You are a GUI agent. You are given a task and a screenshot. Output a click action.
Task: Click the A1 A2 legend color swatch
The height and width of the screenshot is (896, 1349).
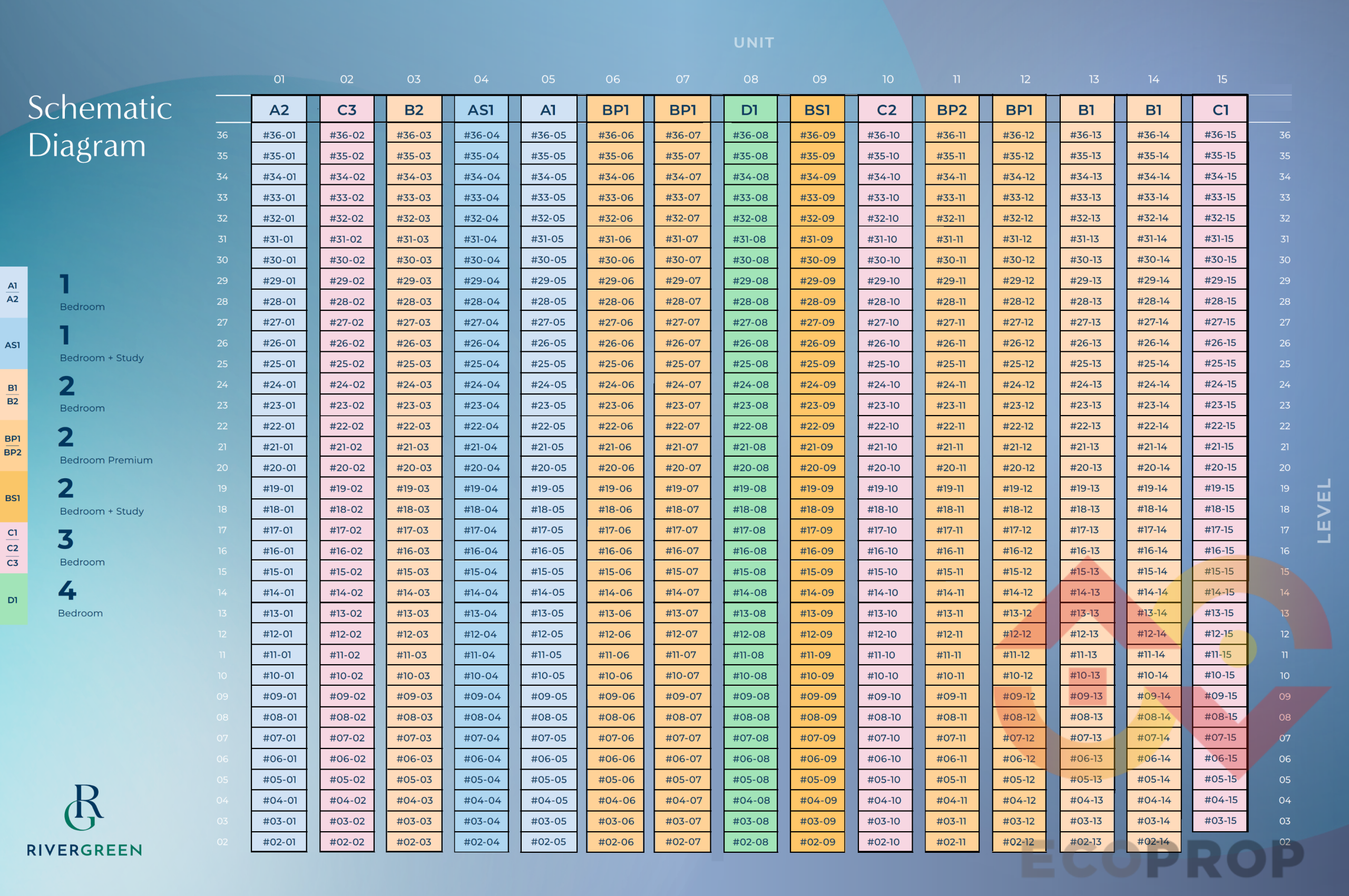click(13, 292)
